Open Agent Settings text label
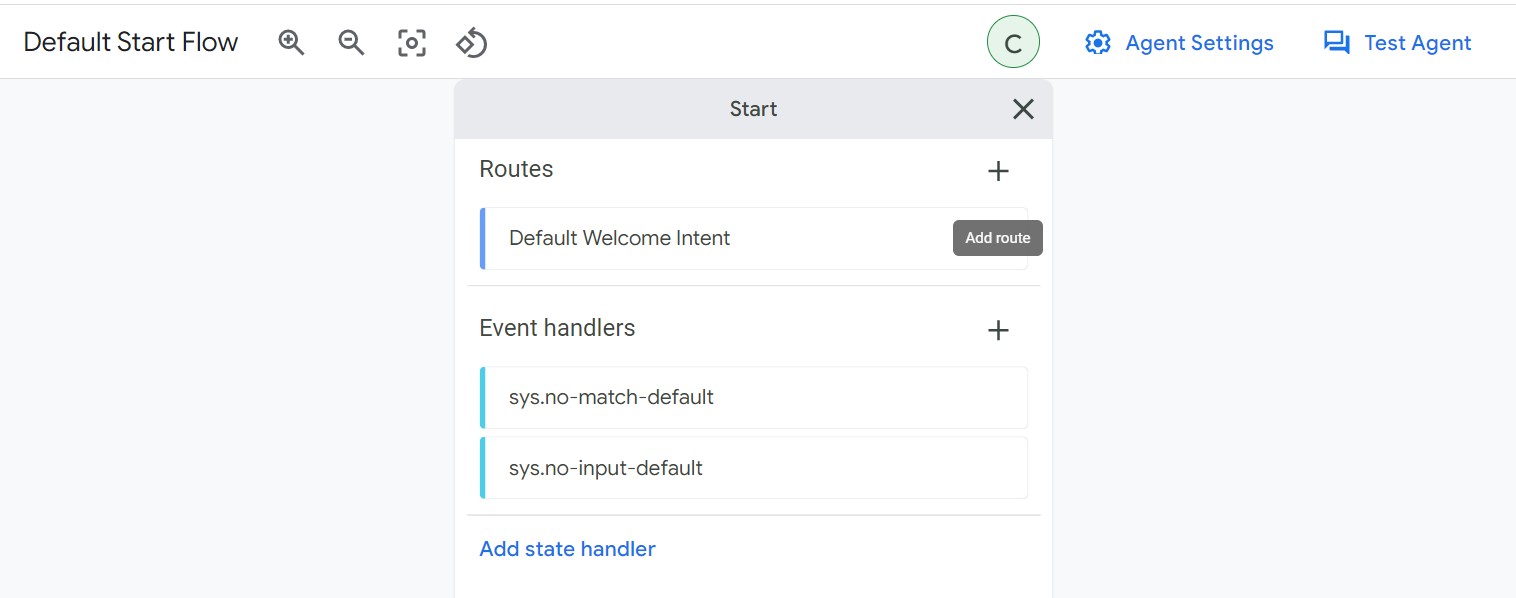1516x598 pixels. (1199, 43)
